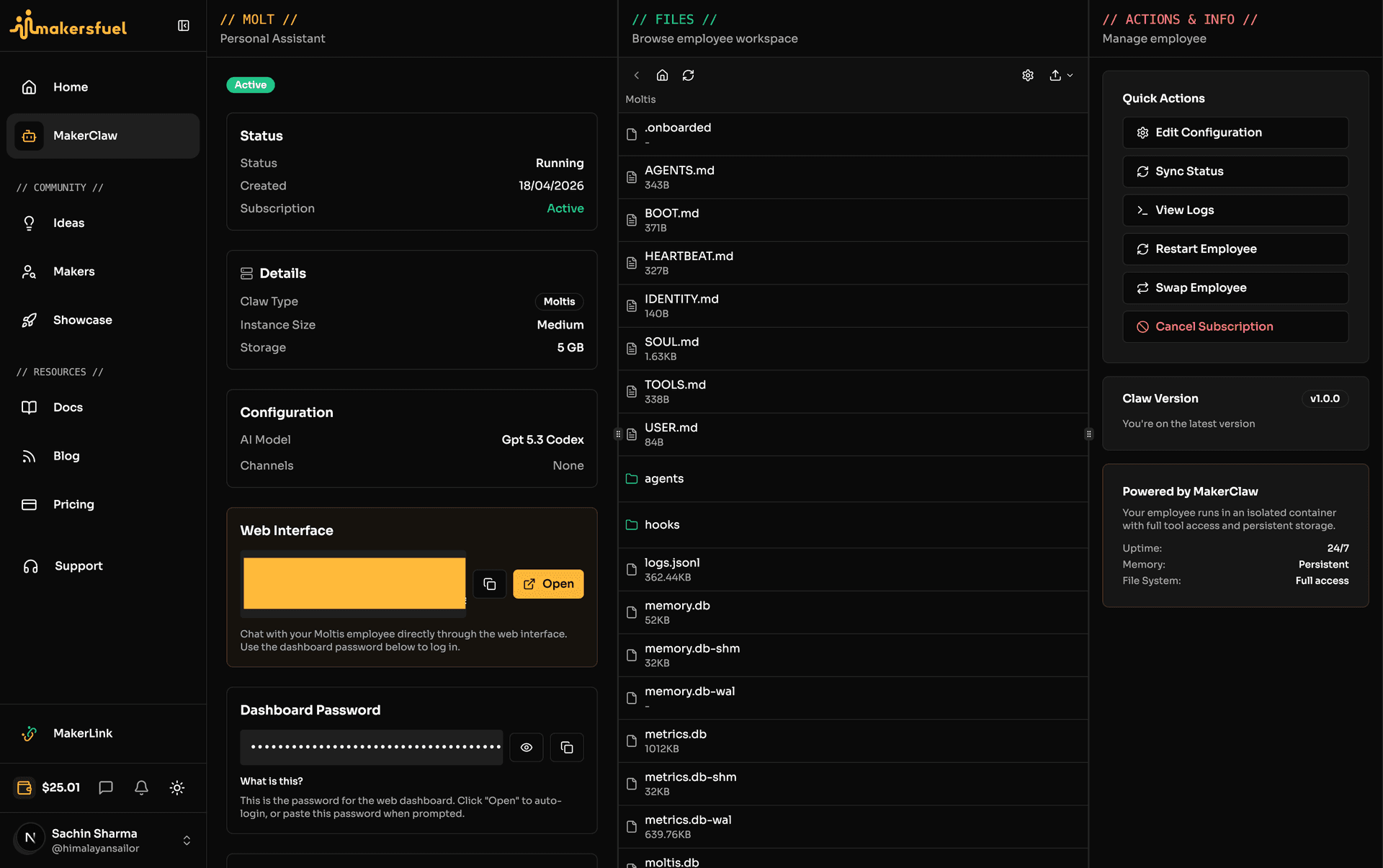
Task: Click the grip handle between Molt and Files panels
Action: click(x=618, y=434)
